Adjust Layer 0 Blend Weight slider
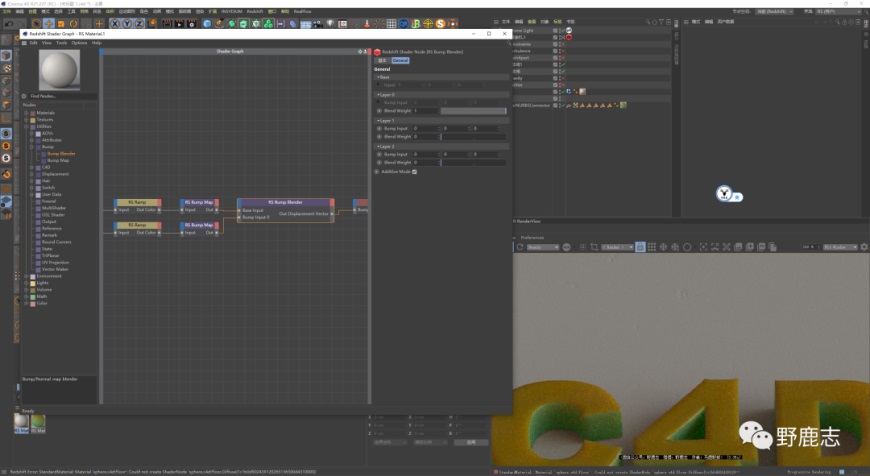 (x=473, y=111)
